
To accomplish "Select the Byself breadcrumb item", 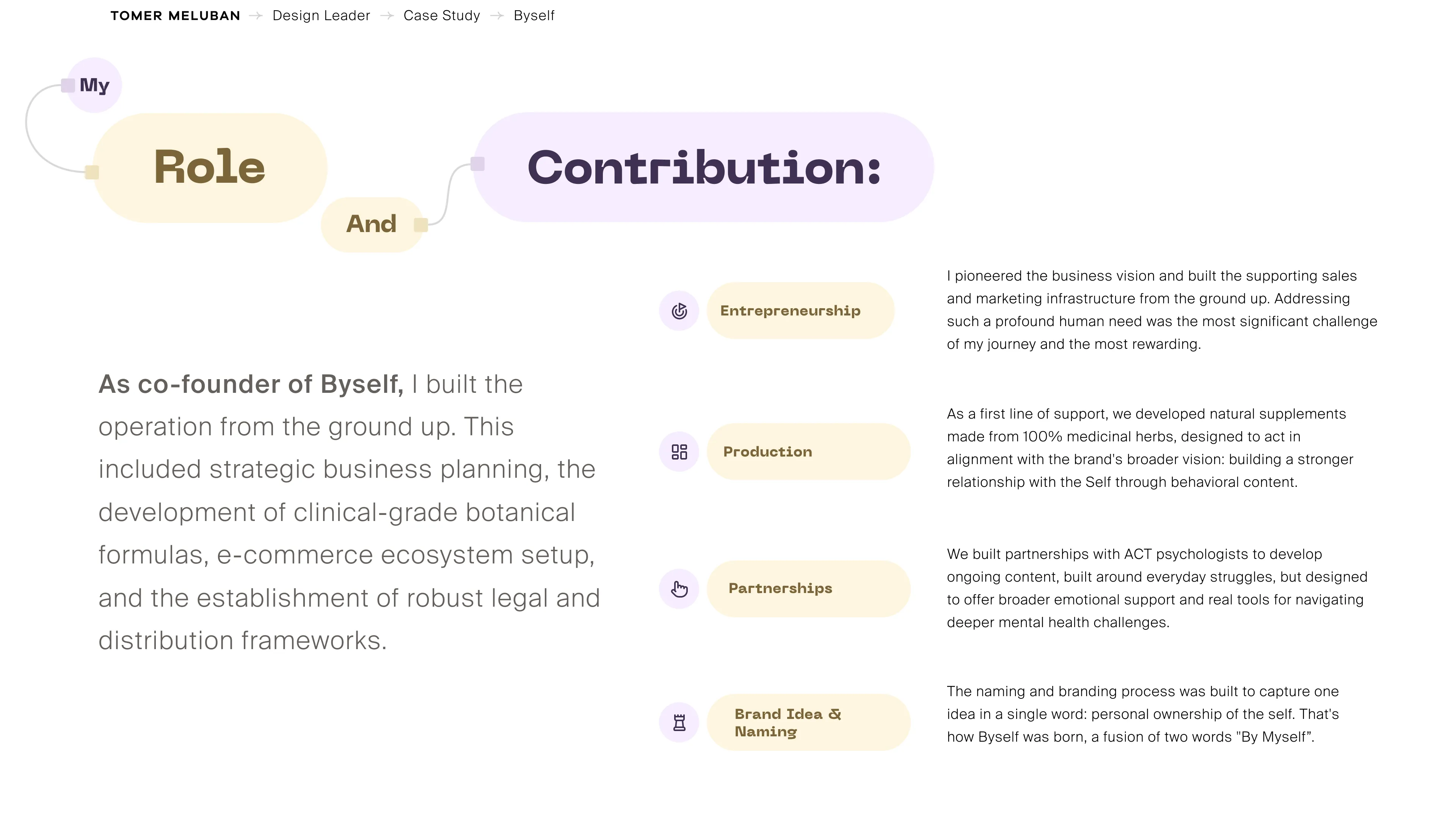I will click(x=534, y=16).
